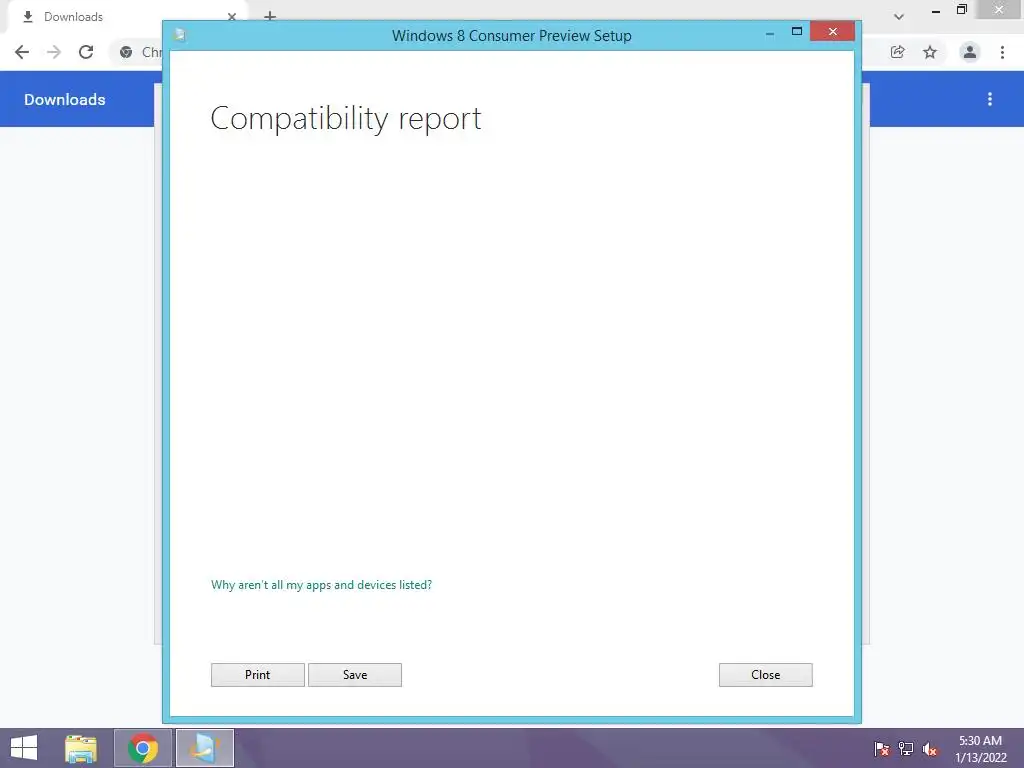Screen dimensions: 1024x768
Task: Click the Close button at the report's bottom
Action: click(x=765, y=675)
